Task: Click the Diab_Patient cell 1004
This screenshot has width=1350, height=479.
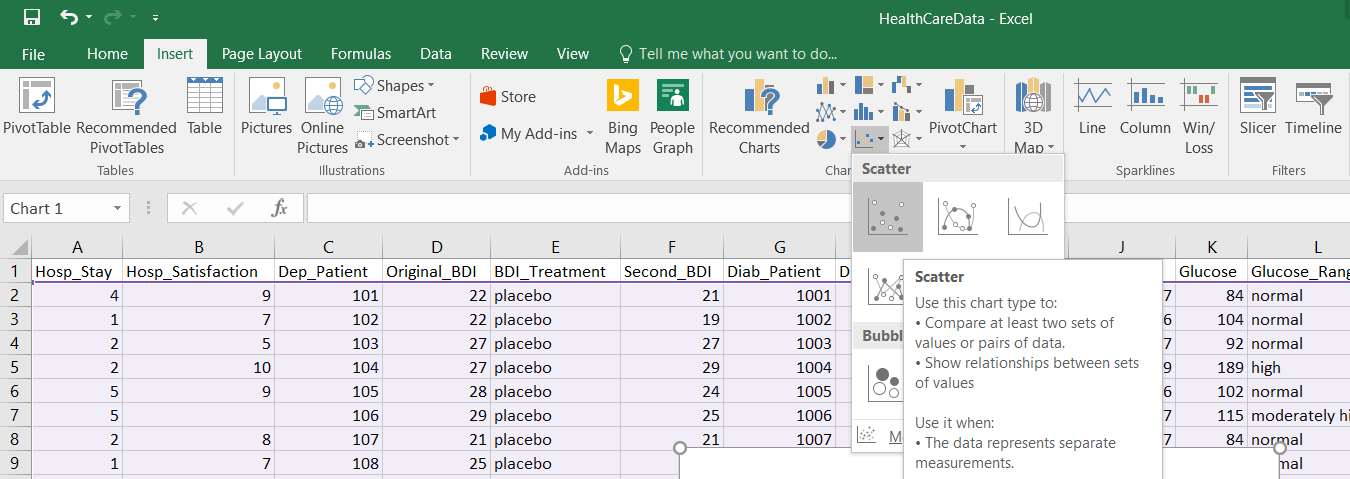Action: pos(779,367)
